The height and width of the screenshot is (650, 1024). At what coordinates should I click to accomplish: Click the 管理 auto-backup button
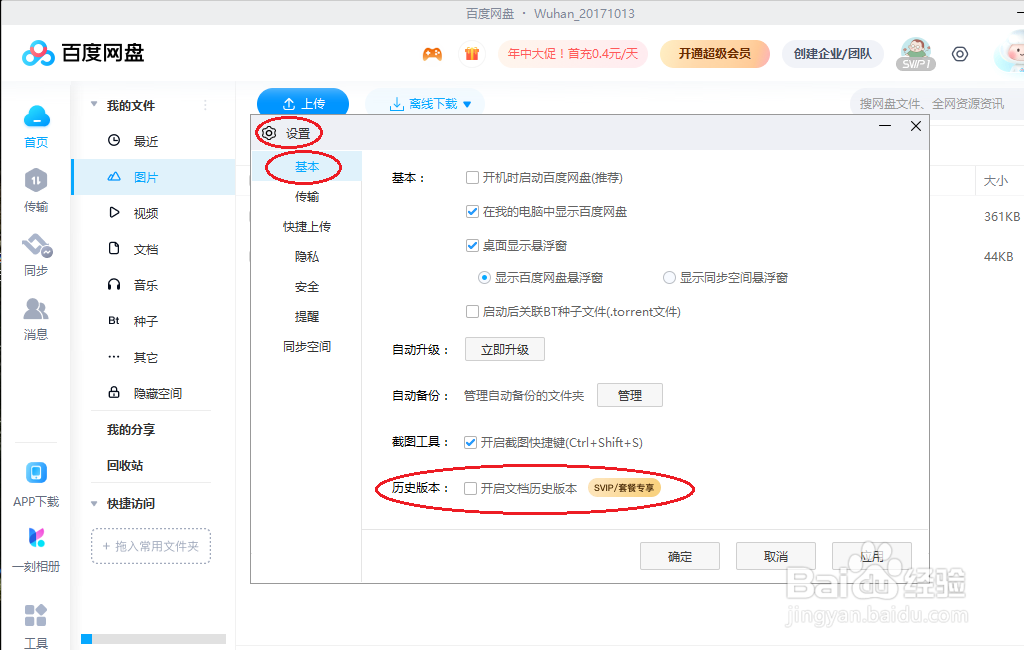coord(630,395)
